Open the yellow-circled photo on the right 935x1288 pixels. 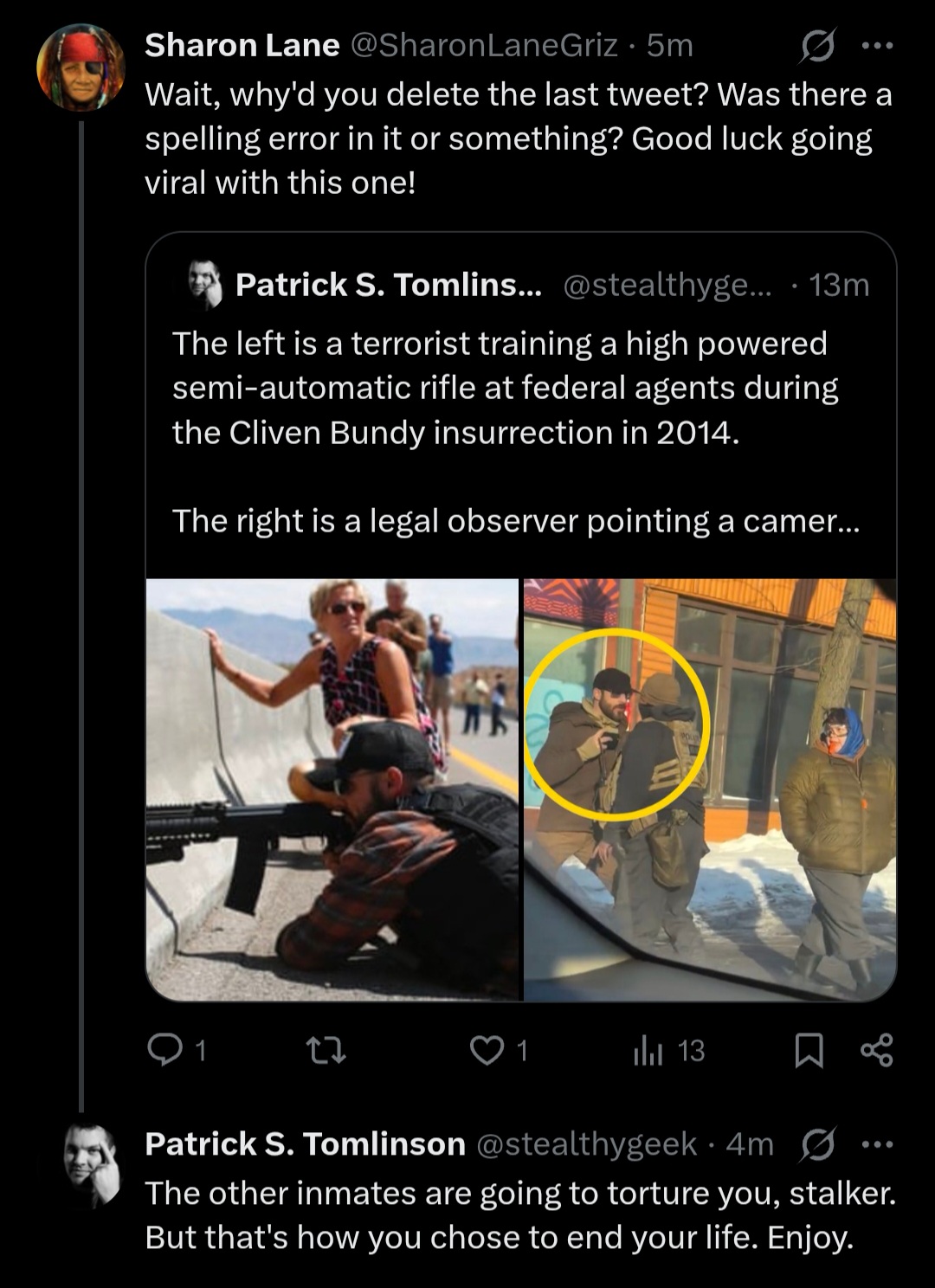click(710, 789)
